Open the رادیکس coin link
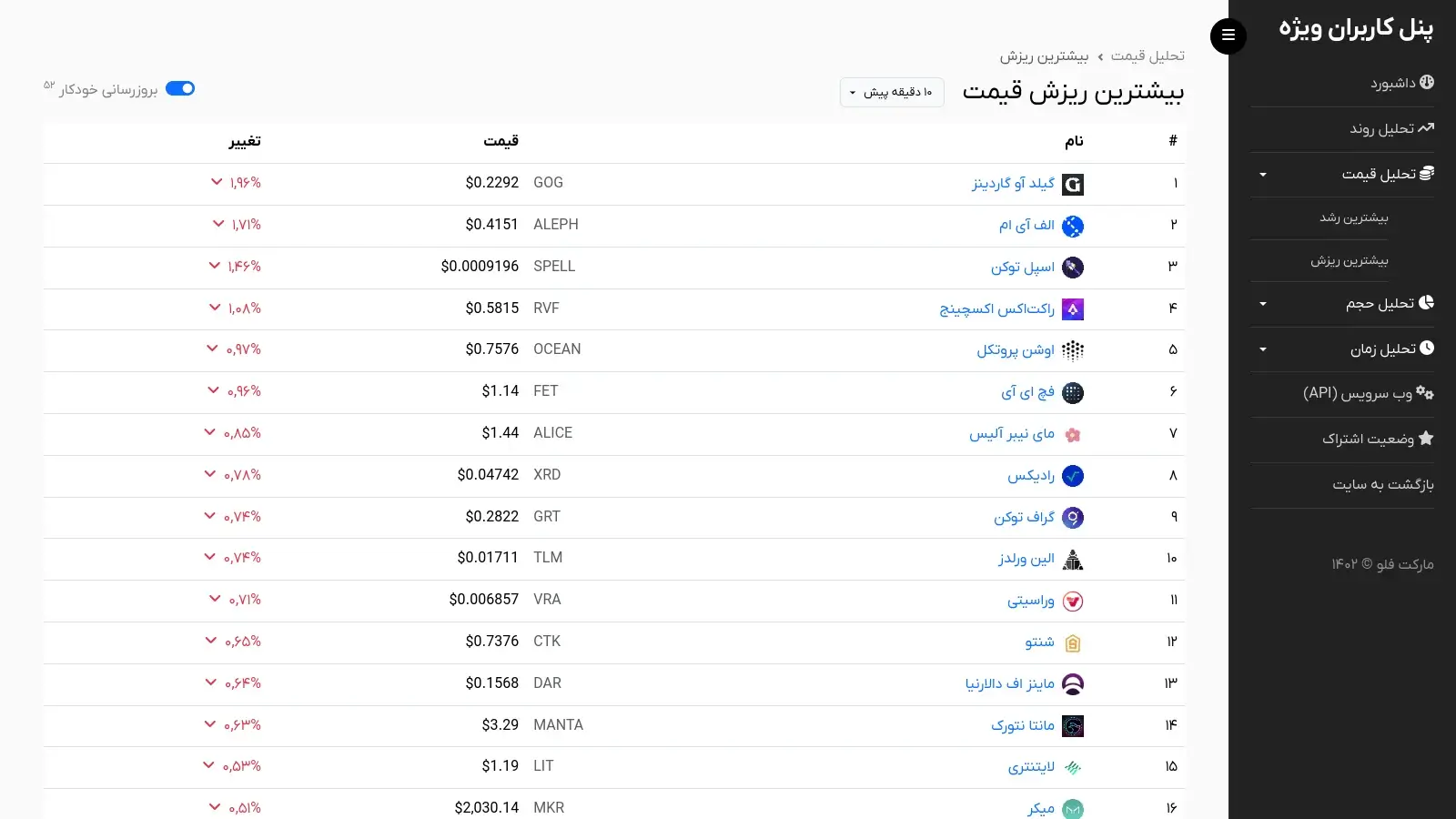Screen dimensions: 1456x819 coord(1031,476)
